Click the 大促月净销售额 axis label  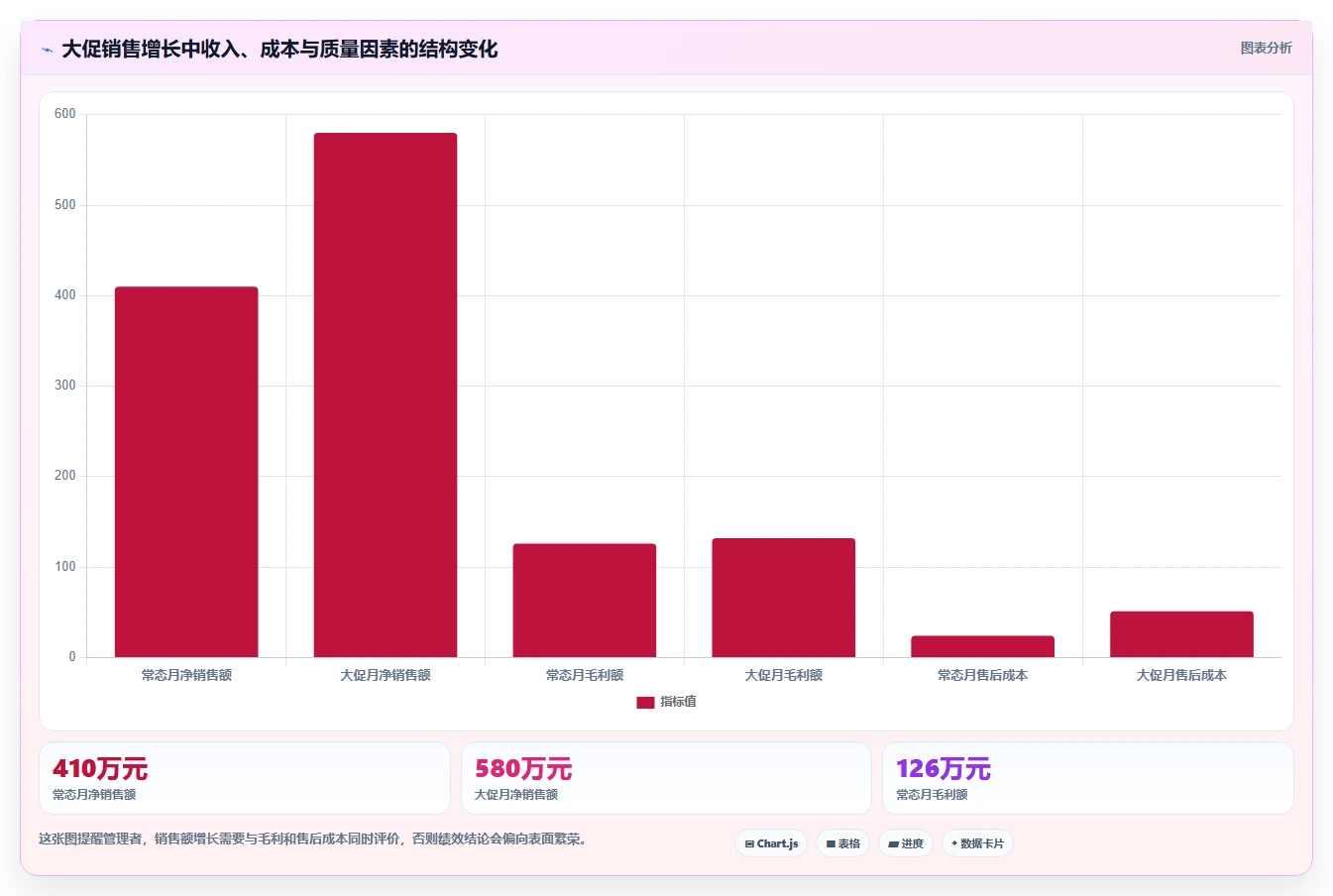click(386, 675)
